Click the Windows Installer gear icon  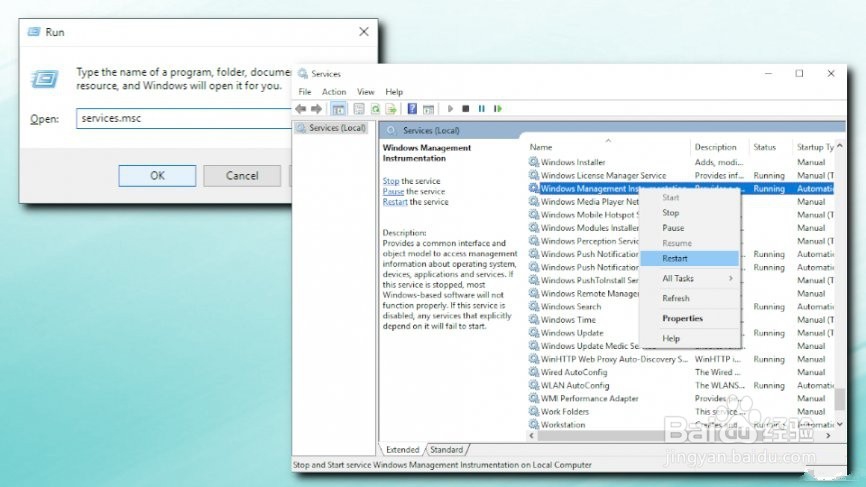coord(534,162)
